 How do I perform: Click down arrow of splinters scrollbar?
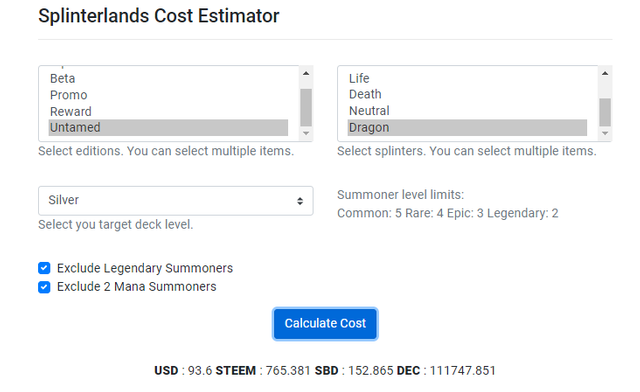pos(605,134)
